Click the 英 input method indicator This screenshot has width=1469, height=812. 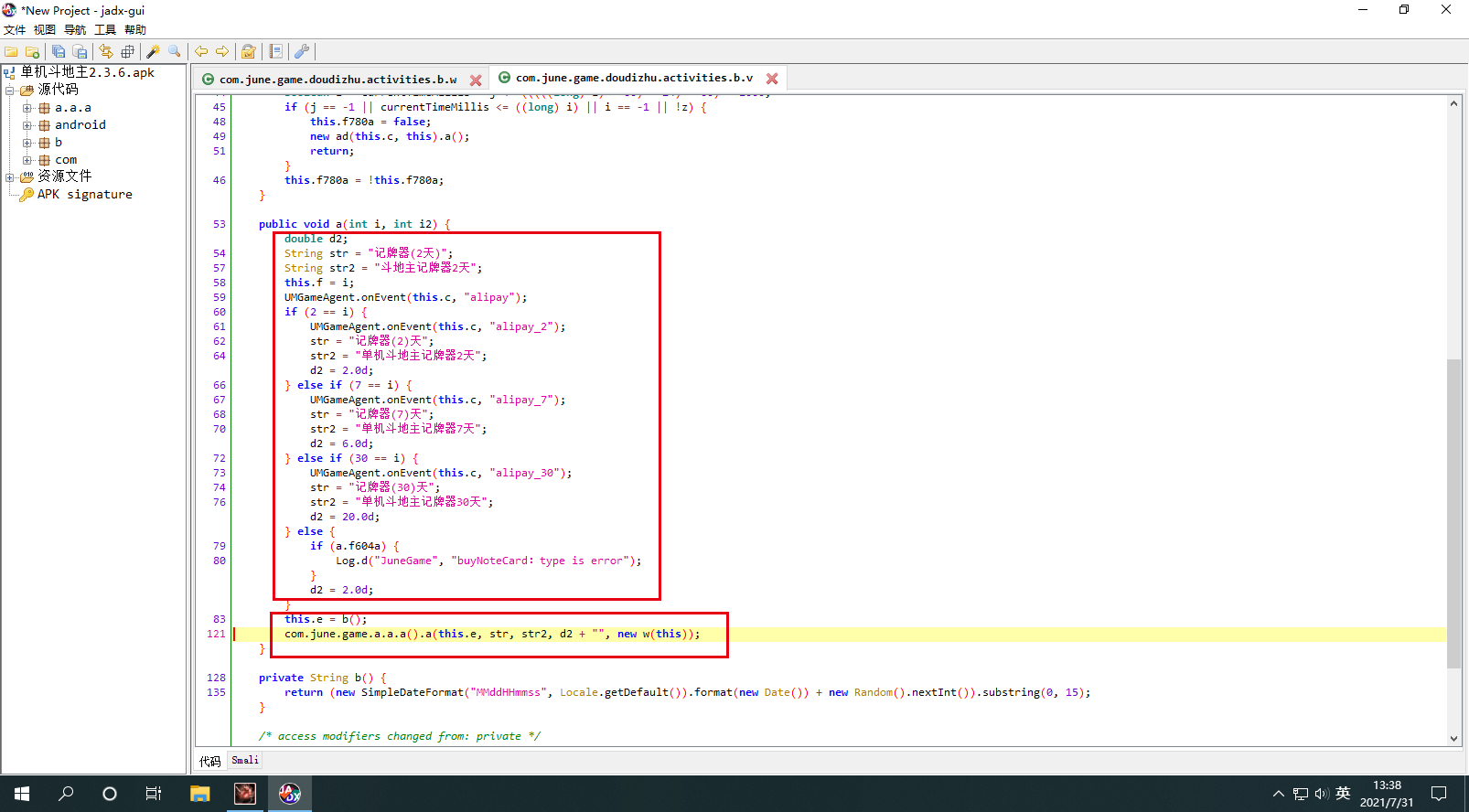(x=1343, y=794)
